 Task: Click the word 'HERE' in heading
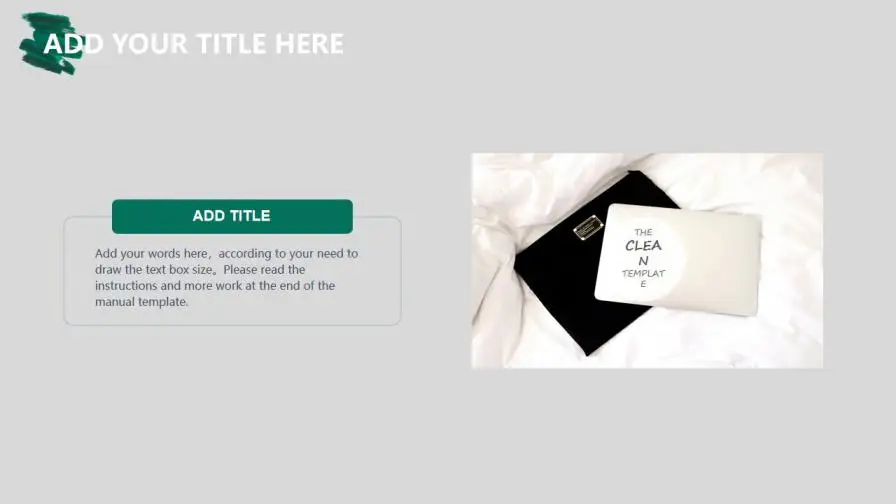(309, 44)
